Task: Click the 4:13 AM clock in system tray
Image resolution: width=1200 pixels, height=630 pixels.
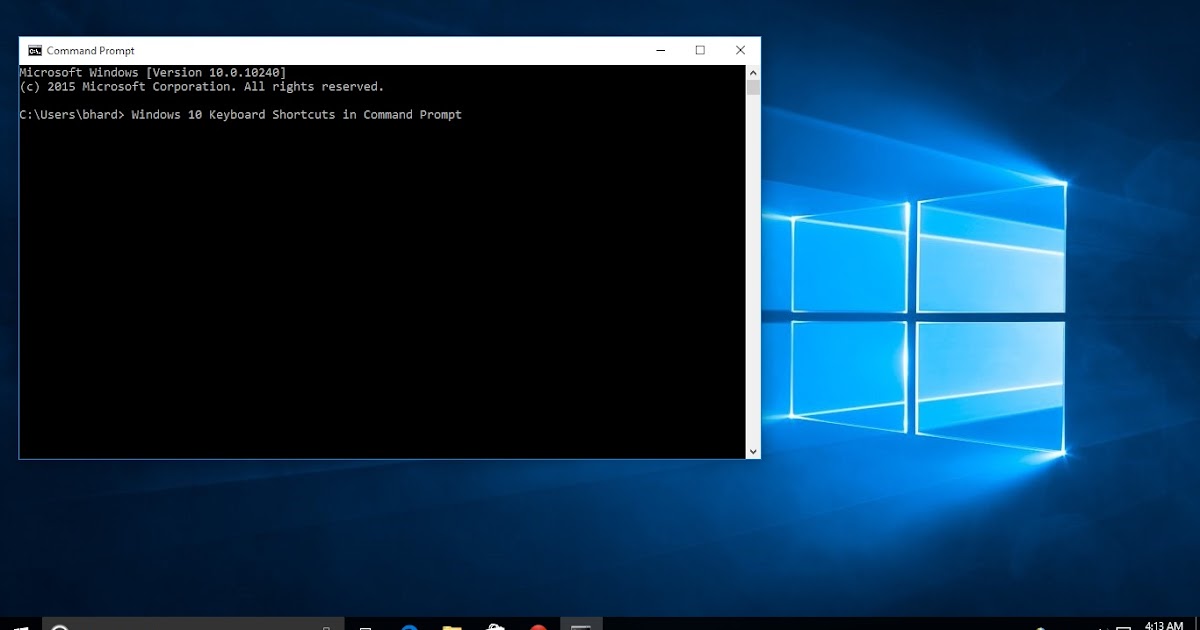Action: point(1163,624)
